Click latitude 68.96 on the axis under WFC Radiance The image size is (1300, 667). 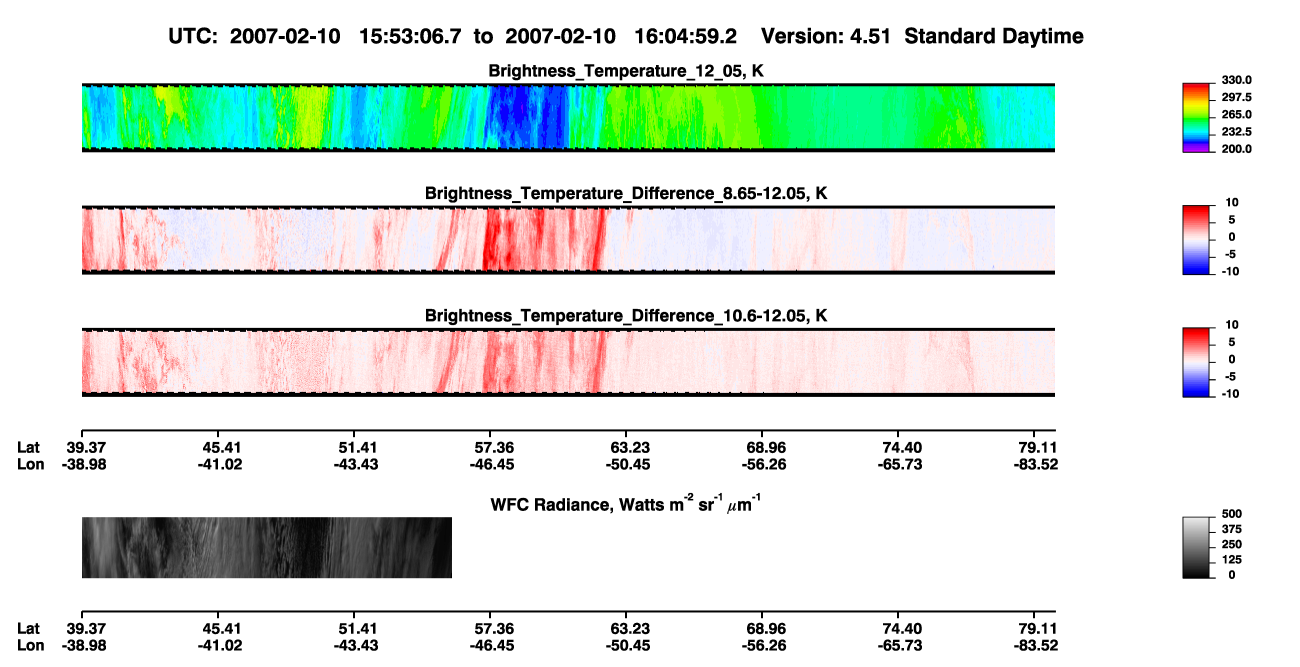point(766,628)
